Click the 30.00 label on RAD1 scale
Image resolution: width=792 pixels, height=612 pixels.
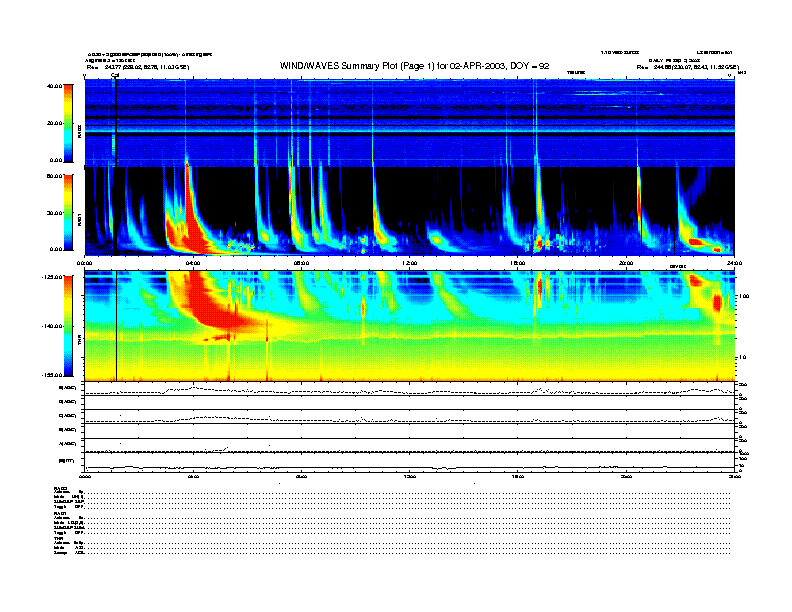(54, 213)
